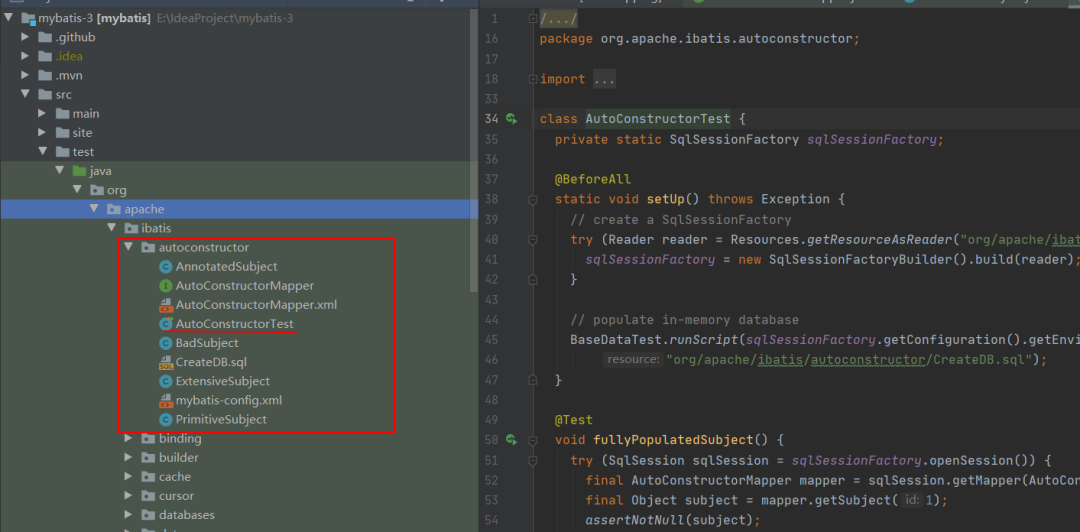Click the @Test annotation at line 49
1080x532 pixels.
(574, 420)
